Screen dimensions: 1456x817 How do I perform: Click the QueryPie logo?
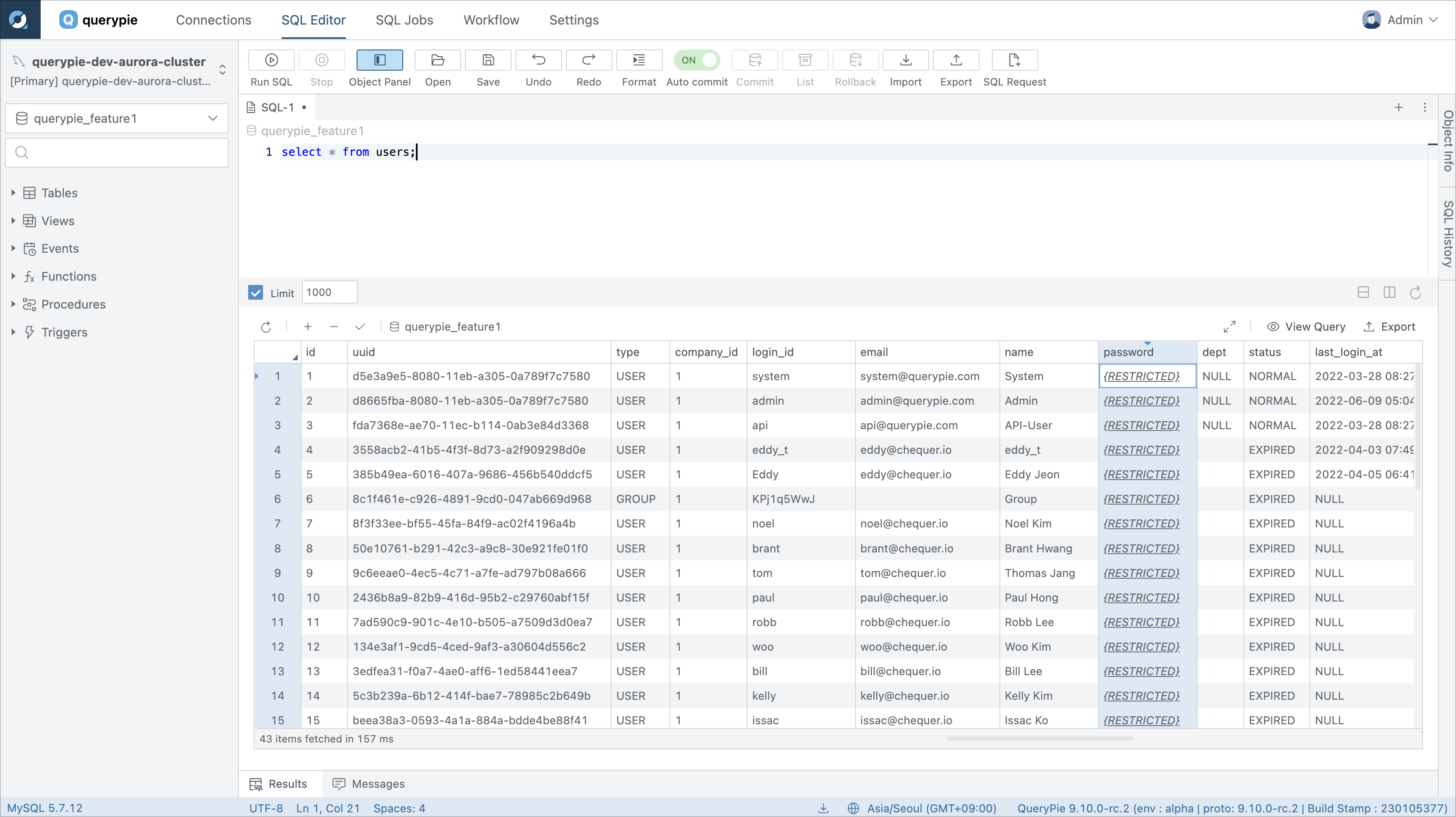coord(98,20)
